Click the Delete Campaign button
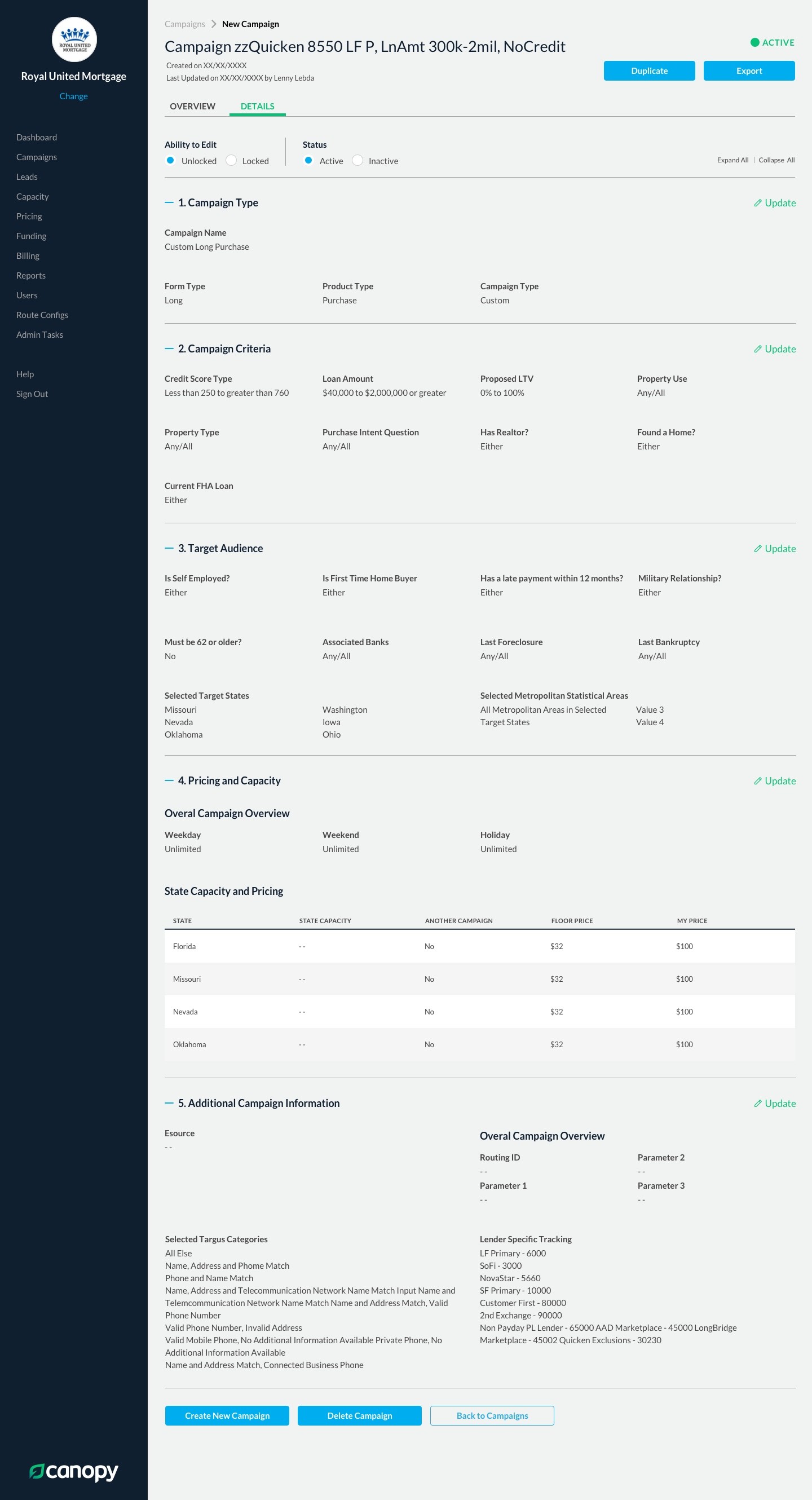Viewport: 812px width, 1500px height. (360, 1416)
